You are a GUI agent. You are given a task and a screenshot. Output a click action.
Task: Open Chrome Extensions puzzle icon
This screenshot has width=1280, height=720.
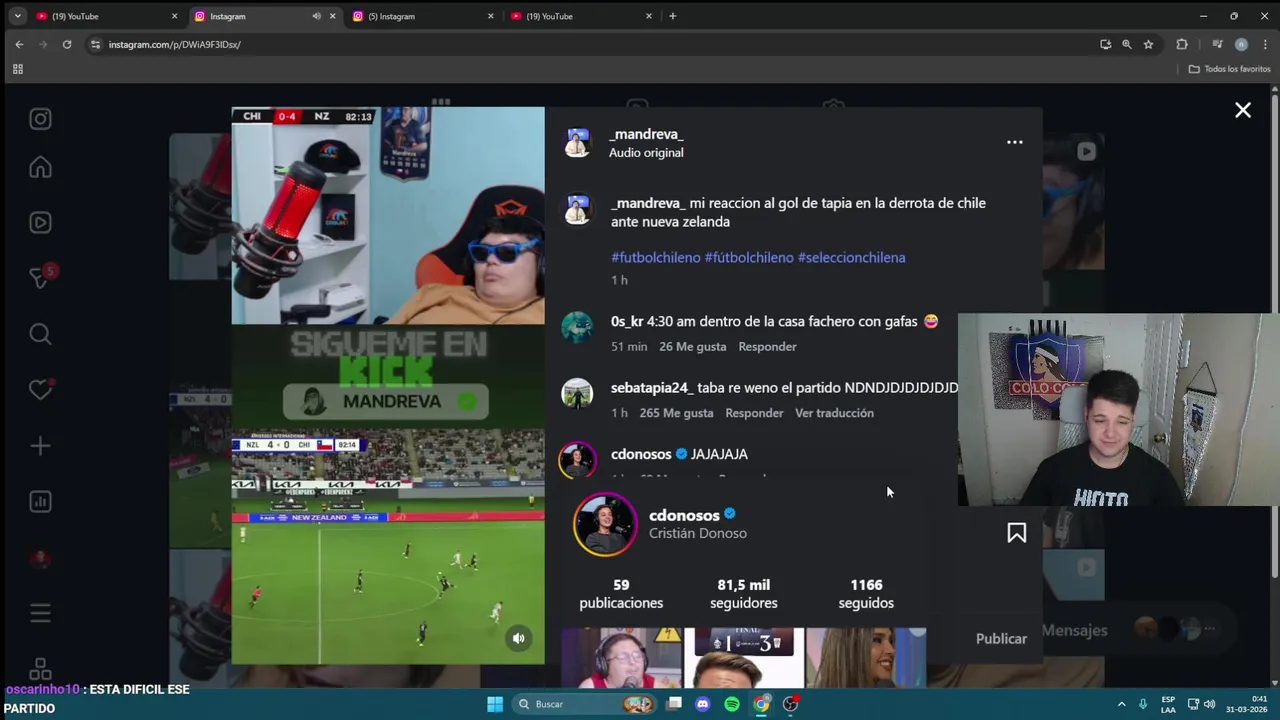click(1182, 44)
